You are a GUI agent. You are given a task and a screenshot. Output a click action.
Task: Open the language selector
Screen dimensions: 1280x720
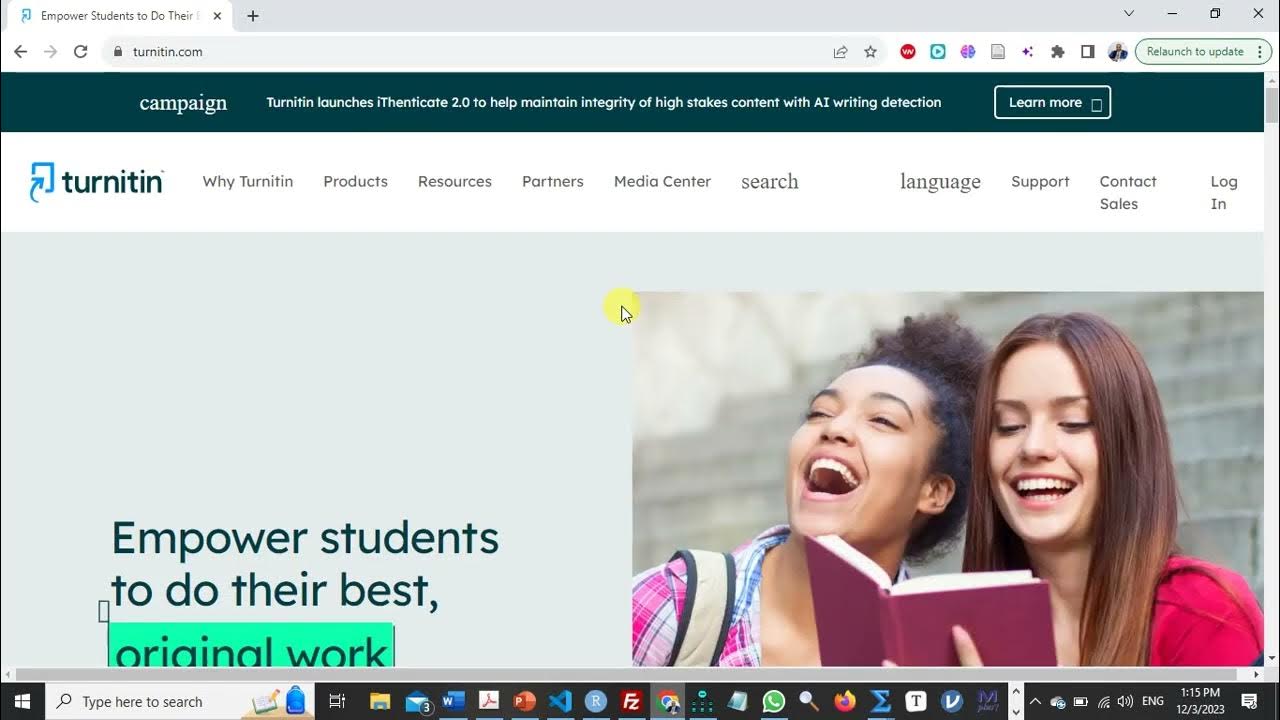(x=940, y=181)
